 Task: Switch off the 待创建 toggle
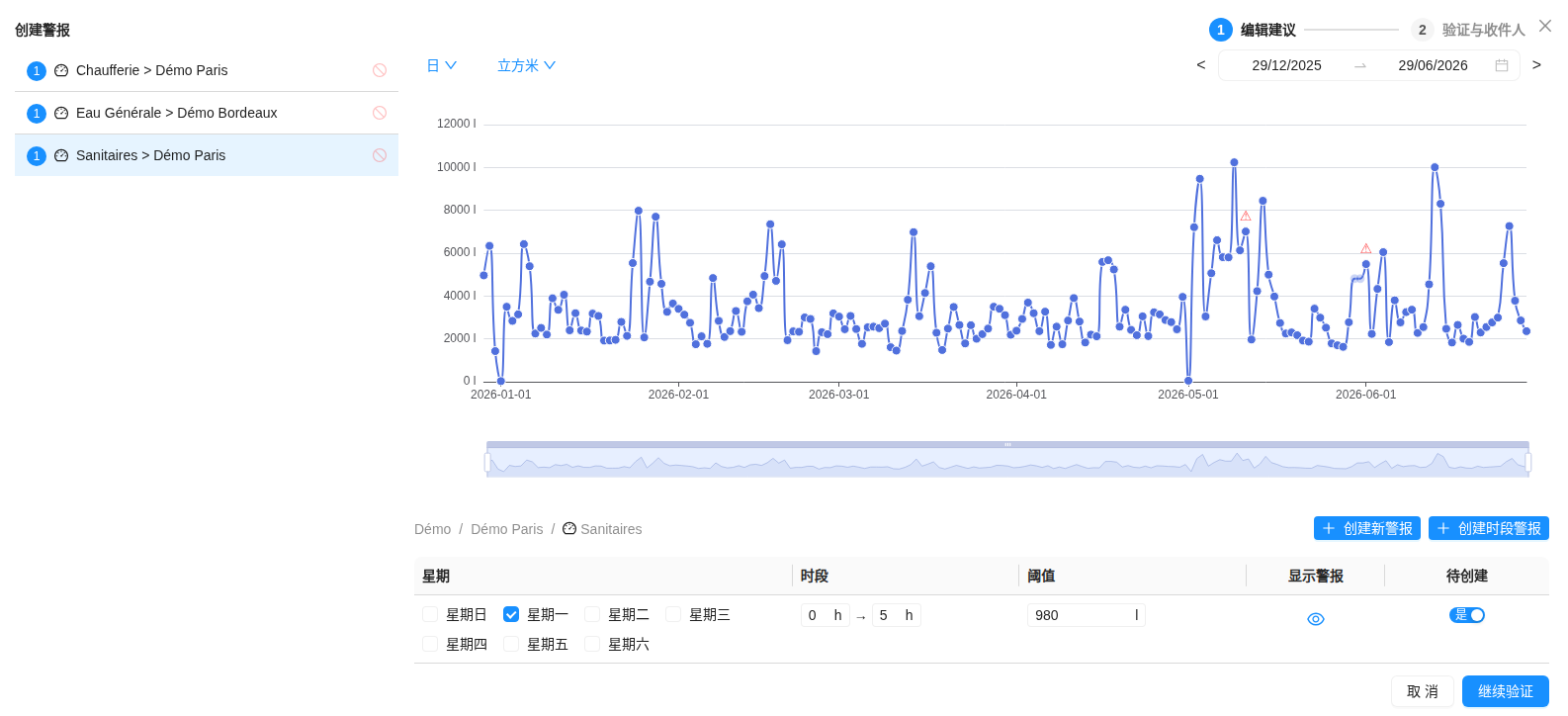point(1467,615)
